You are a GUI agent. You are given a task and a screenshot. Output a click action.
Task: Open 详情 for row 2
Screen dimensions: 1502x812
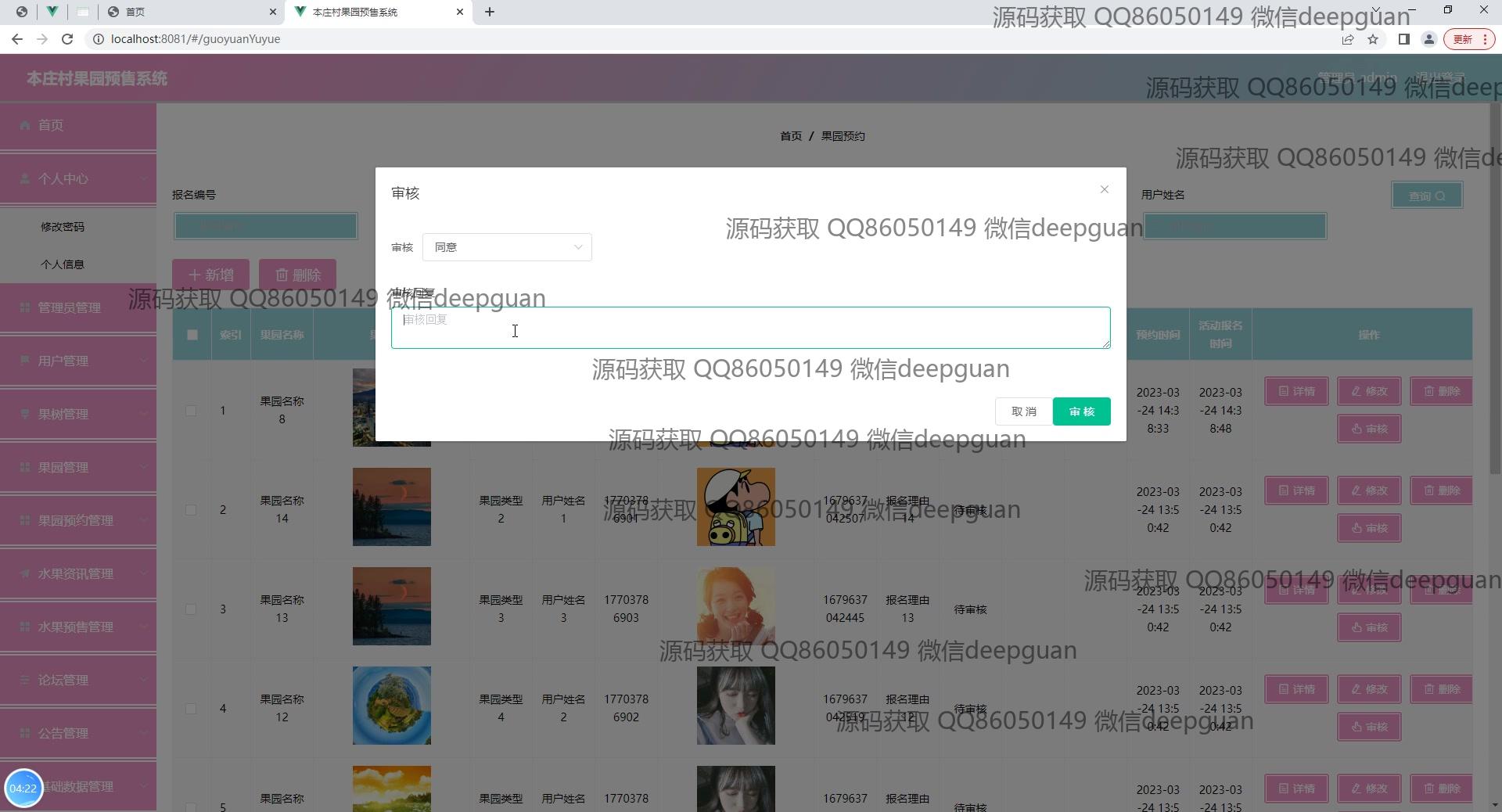(1296, 490)
